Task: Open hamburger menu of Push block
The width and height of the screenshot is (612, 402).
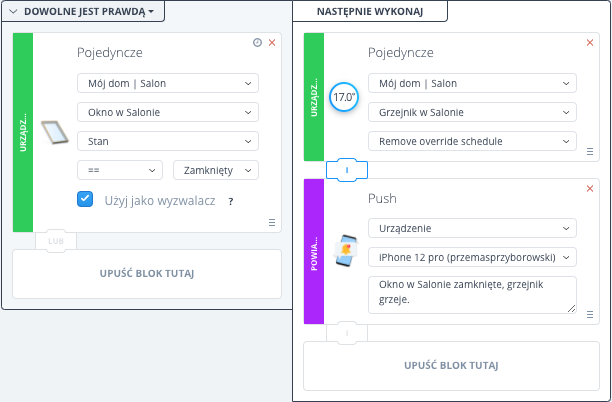Action: pyautogui.click(x=590, y=315)
